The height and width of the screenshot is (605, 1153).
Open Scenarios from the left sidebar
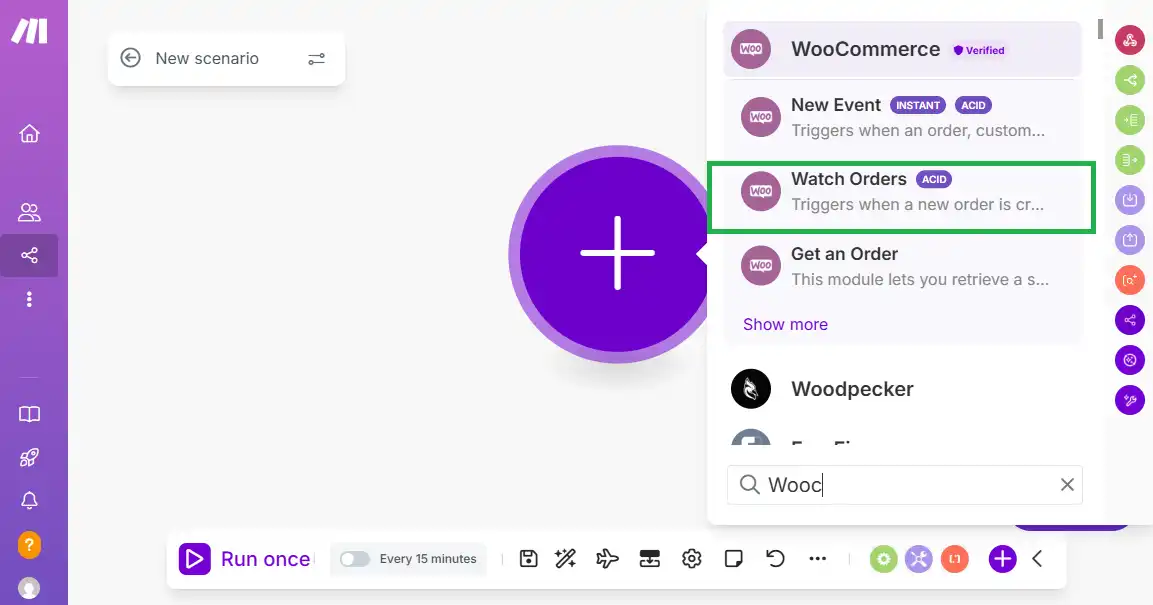(x=29, y=255)
